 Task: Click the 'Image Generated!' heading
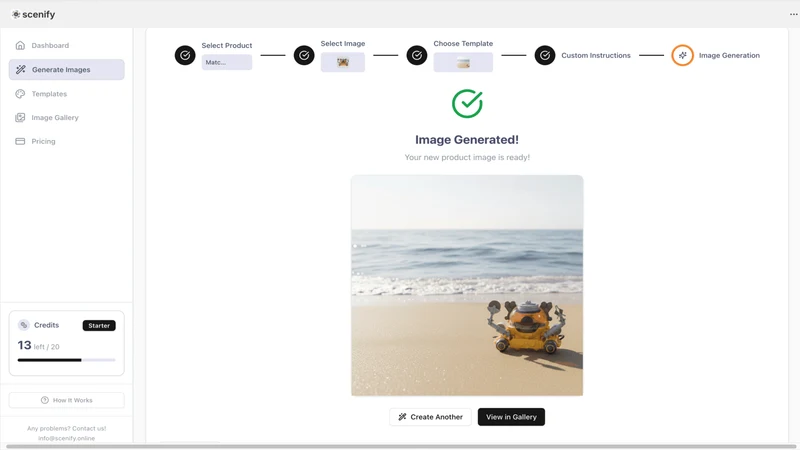click(x=467, y=140)
